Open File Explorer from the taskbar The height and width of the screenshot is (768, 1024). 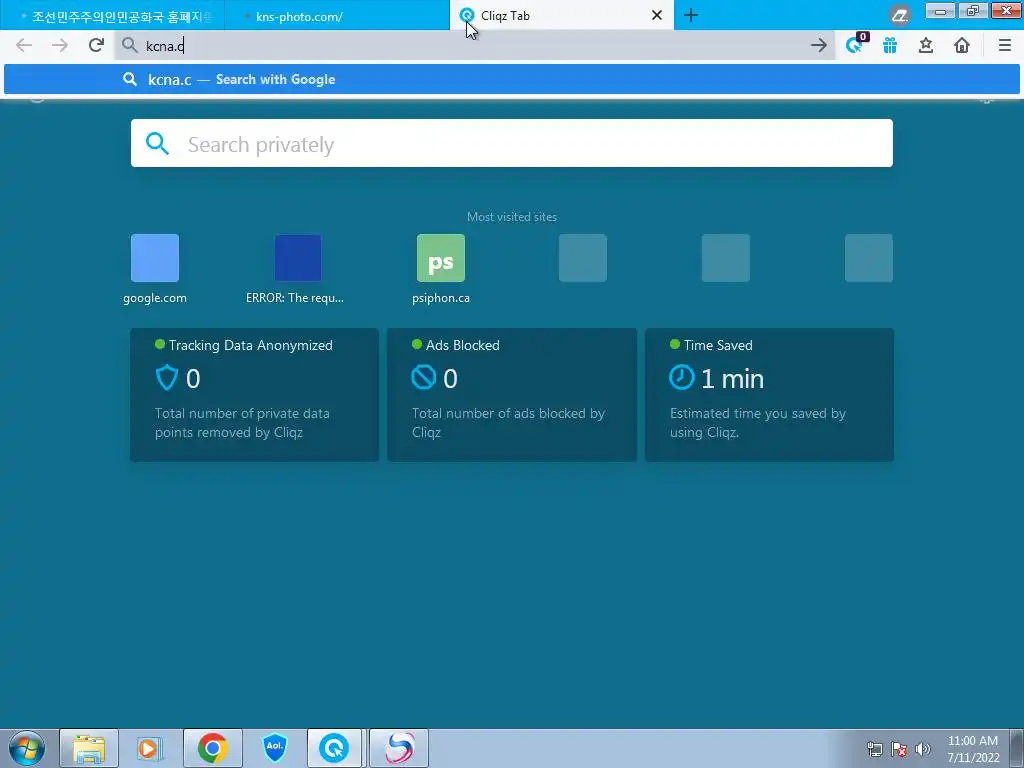coord(89,748)
